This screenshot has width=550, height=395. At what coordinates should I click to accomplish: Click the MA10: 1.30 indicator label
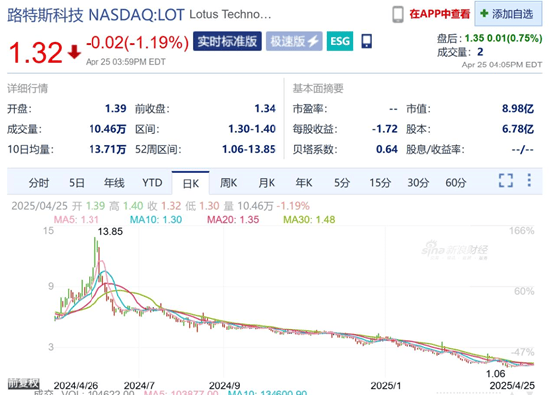click(x=156, y=220)
